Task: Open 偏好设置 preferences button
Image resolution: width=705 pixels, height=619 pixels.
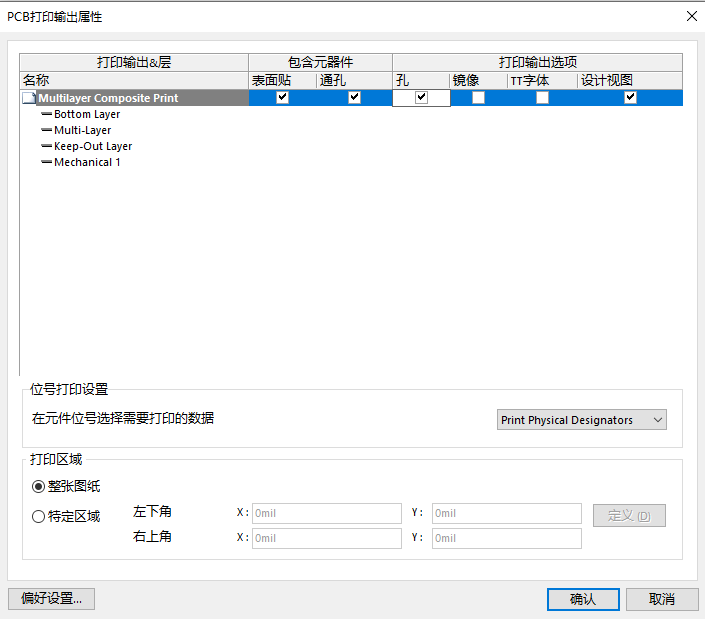Action: 51,599
